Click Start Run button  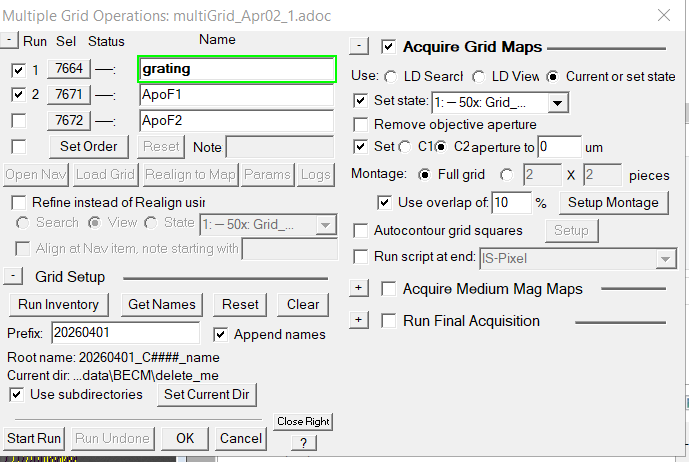click(34, 439)
